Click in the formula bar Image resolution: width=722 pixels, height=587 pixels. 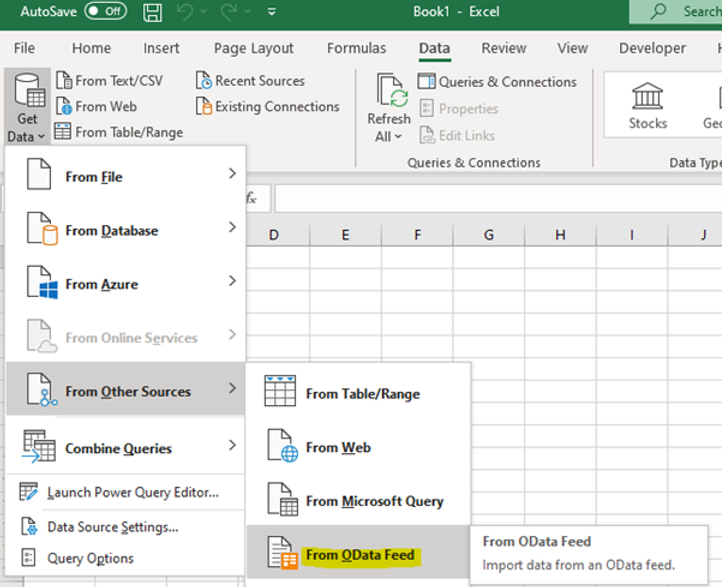498,198
